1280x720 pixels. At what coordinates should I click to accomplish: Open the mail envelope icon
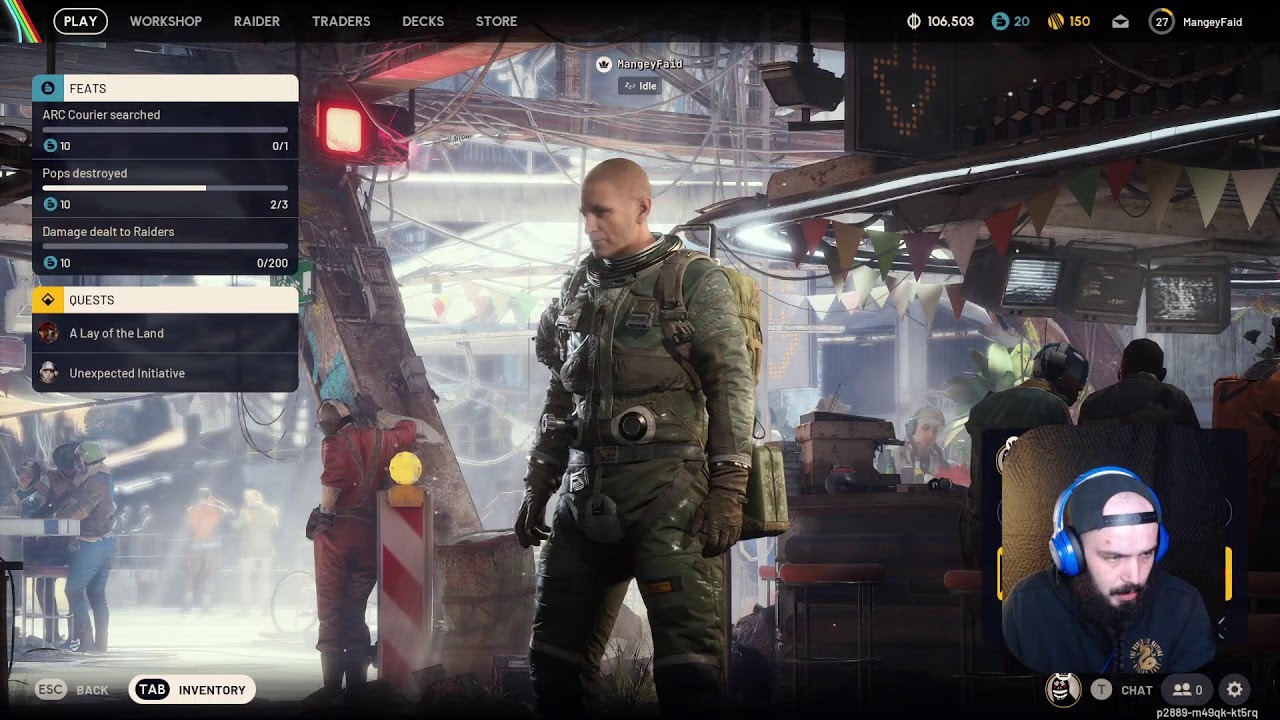[x=1120, y=21]
